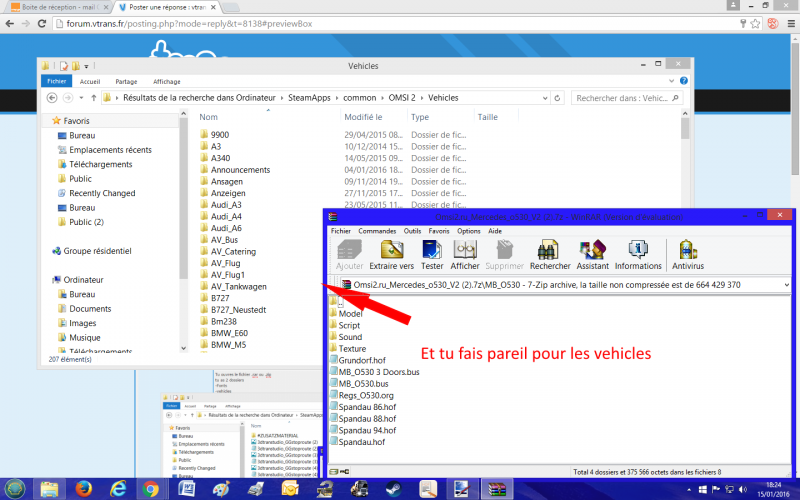Click the Rechercher dans Vehicles search box

tap(627, 98)
